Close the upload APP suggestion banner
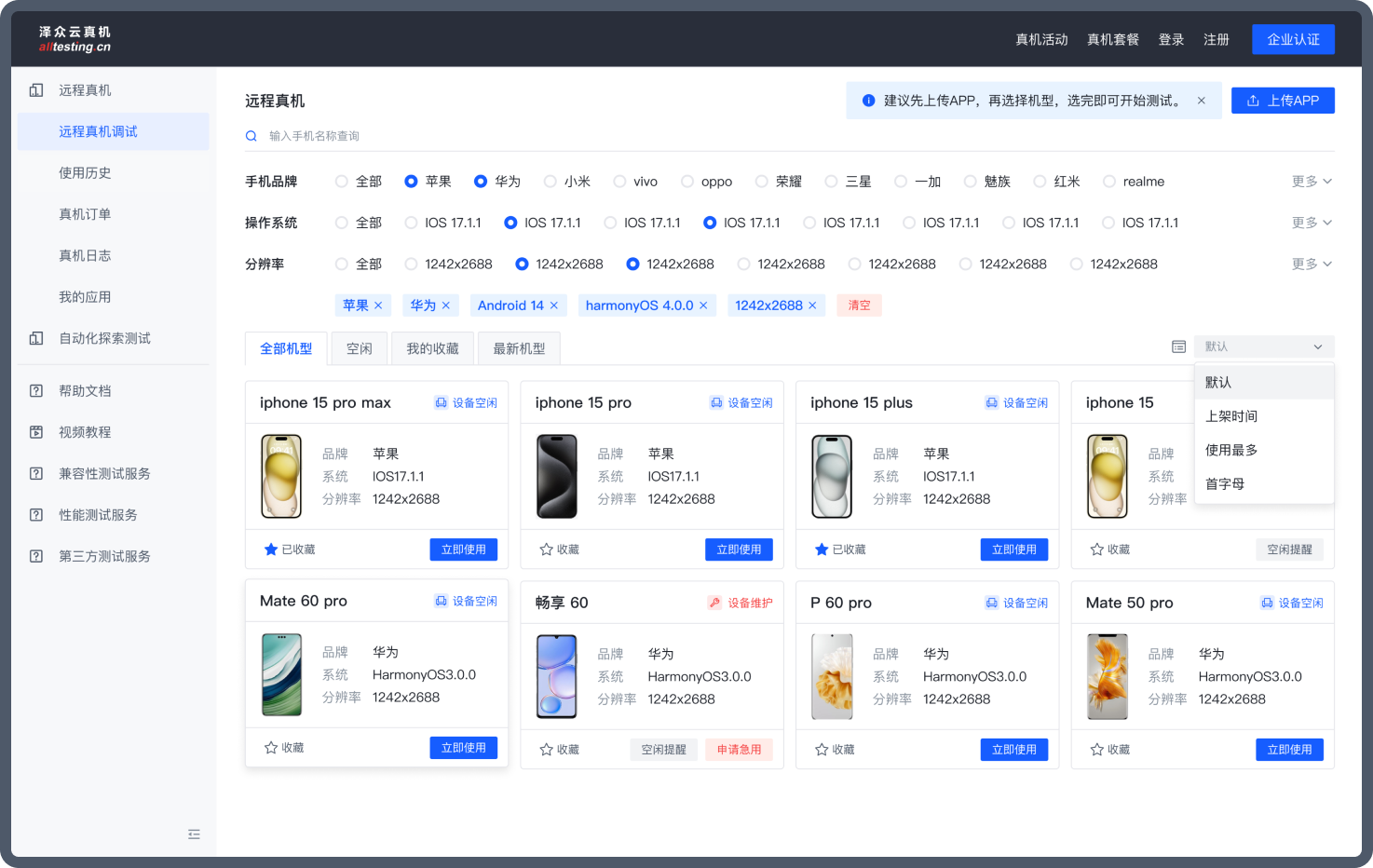The width and height of the screenshot is (1373, 868). click(1202, 101)
